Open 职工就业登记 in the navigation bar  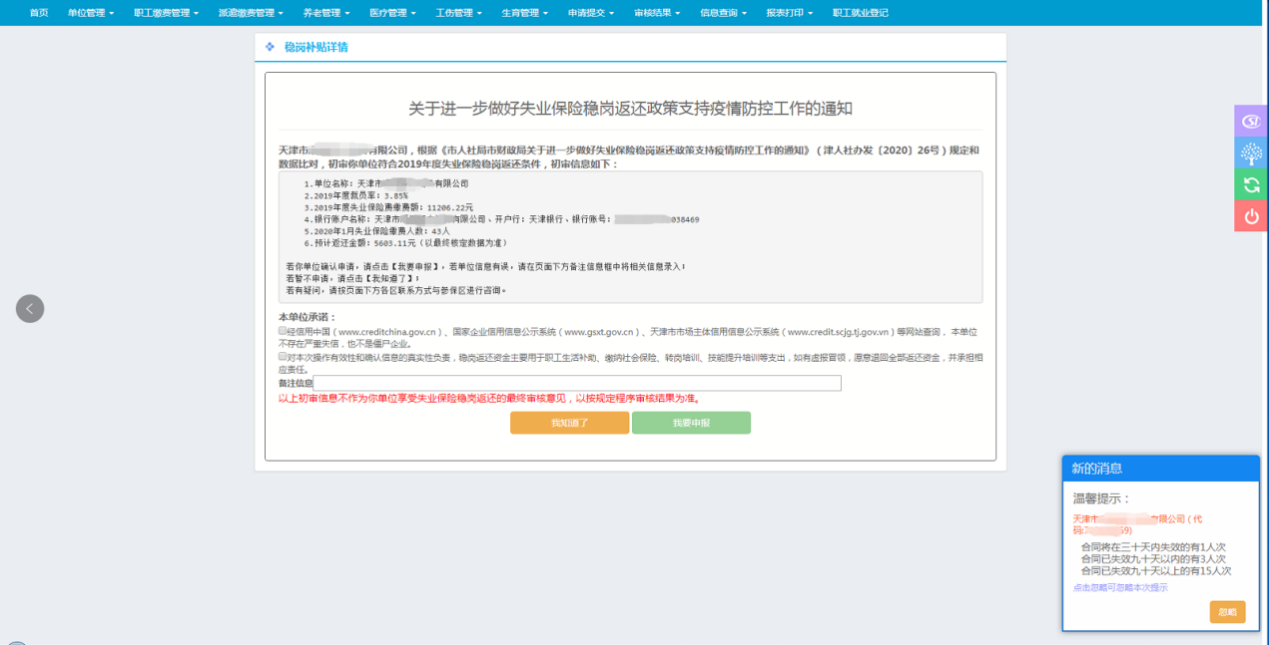pos(860,13)
